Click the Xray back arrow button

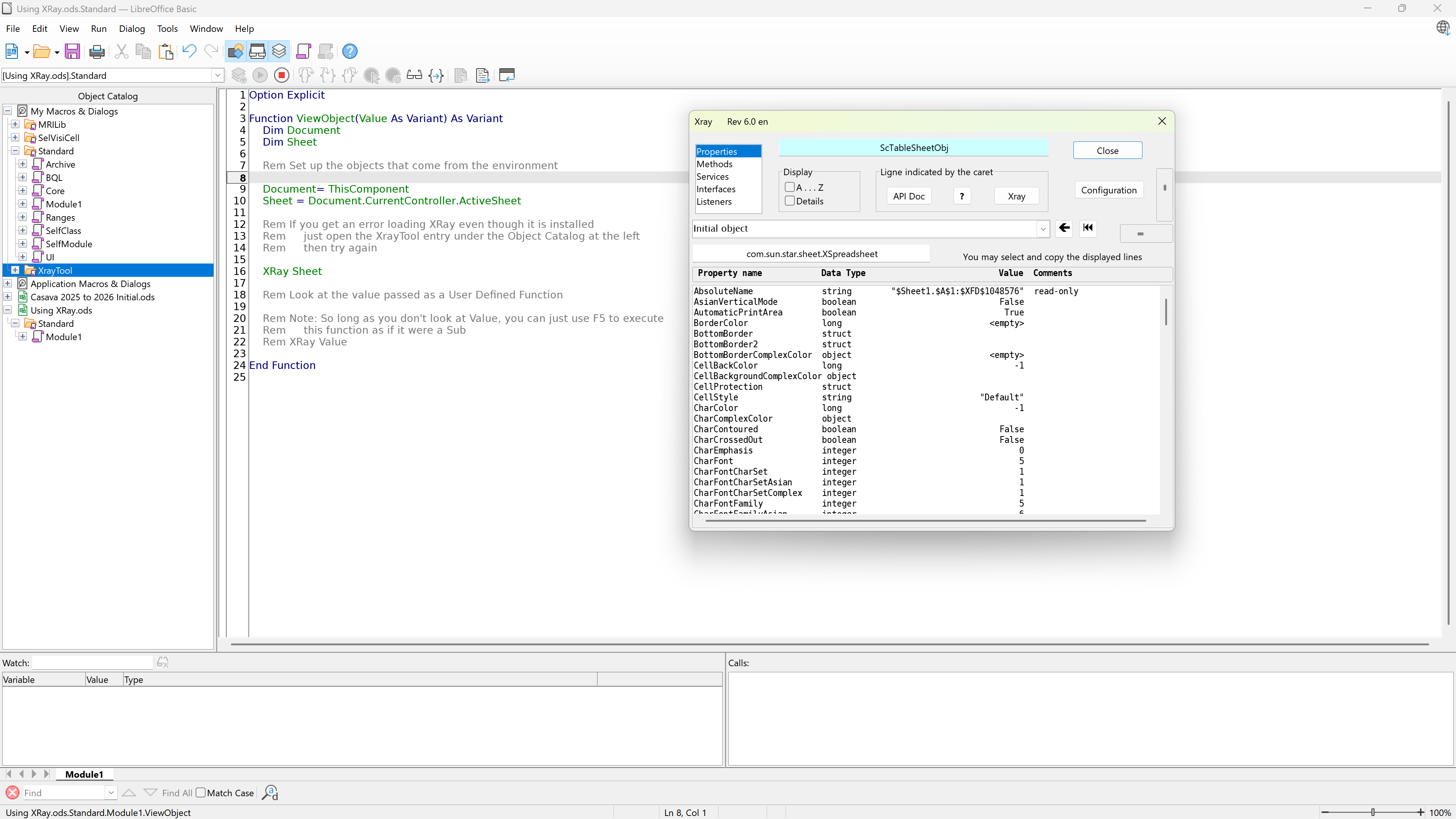tap(1064, 228)
